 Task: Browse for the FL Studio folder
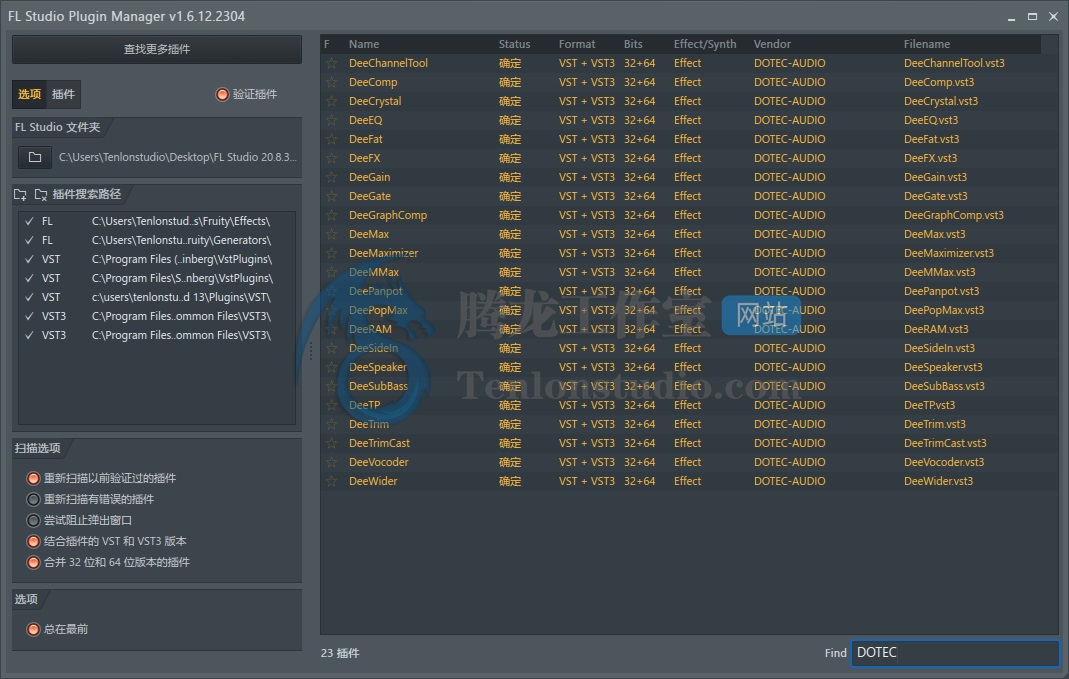click(35, 157)
